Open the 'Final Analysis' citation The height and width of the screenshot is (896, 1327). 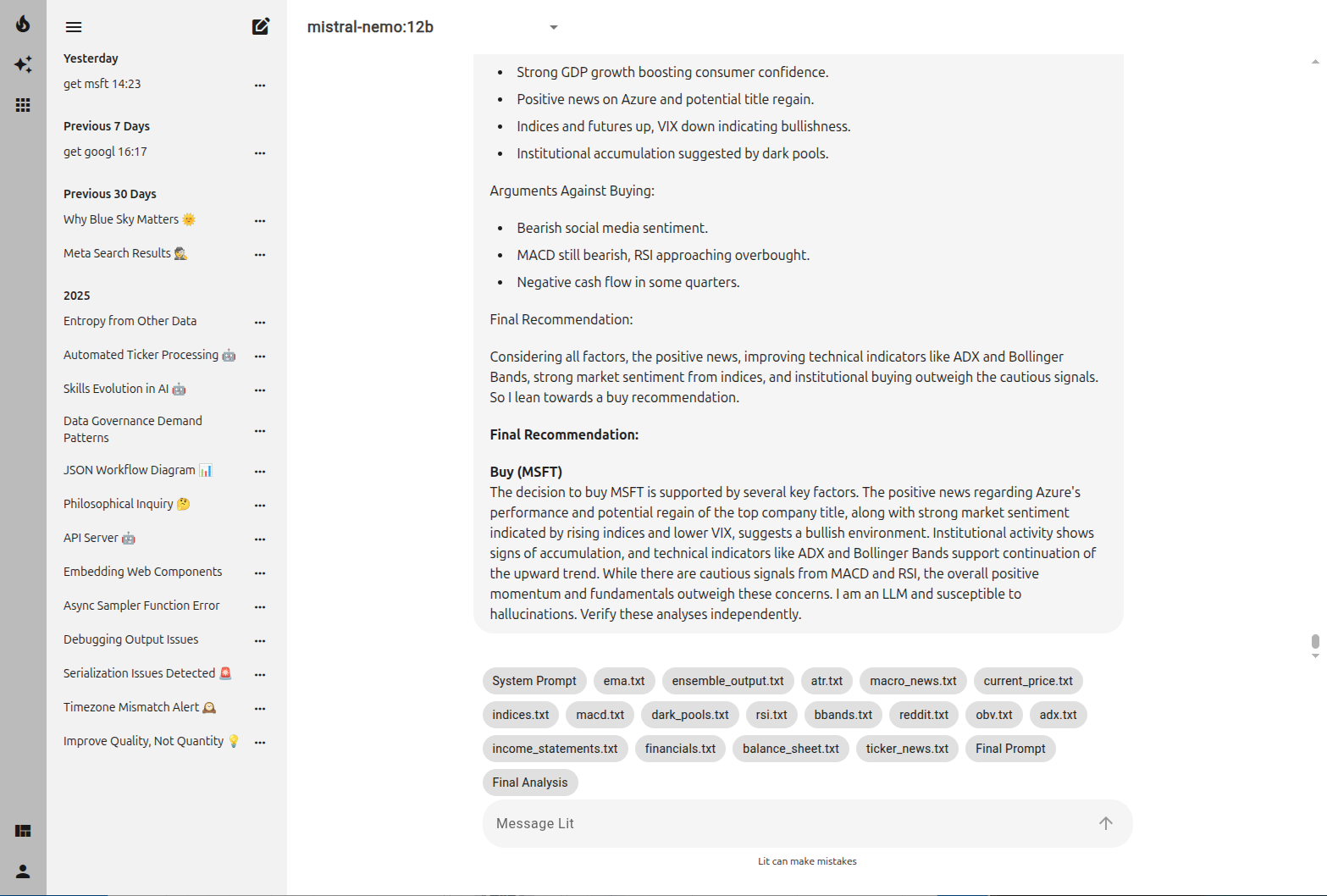tap(529, 783)
